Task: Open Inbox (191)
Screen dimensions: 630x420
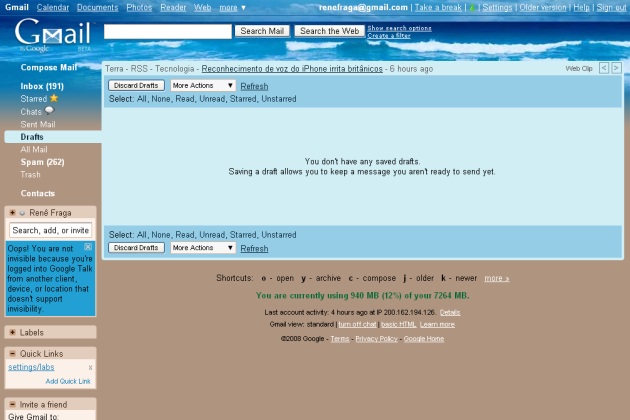Action: 42,86
